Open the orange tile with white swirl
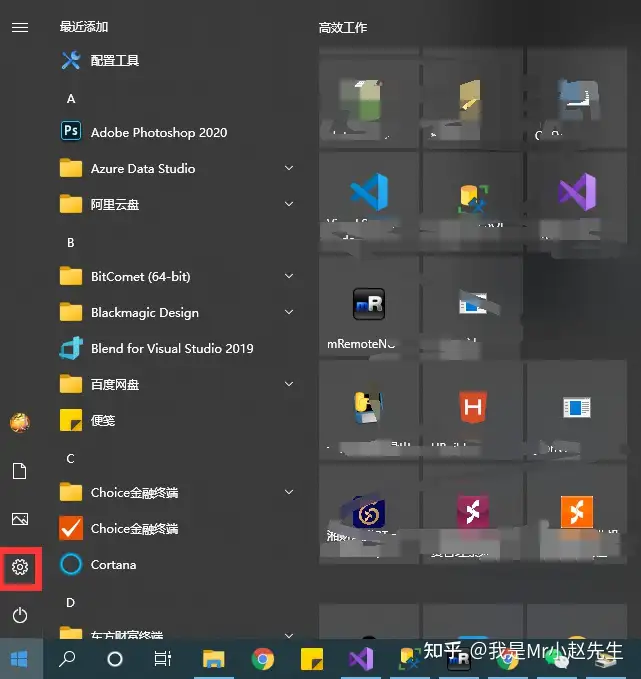 pyautogui.click(x=577, y=514)
